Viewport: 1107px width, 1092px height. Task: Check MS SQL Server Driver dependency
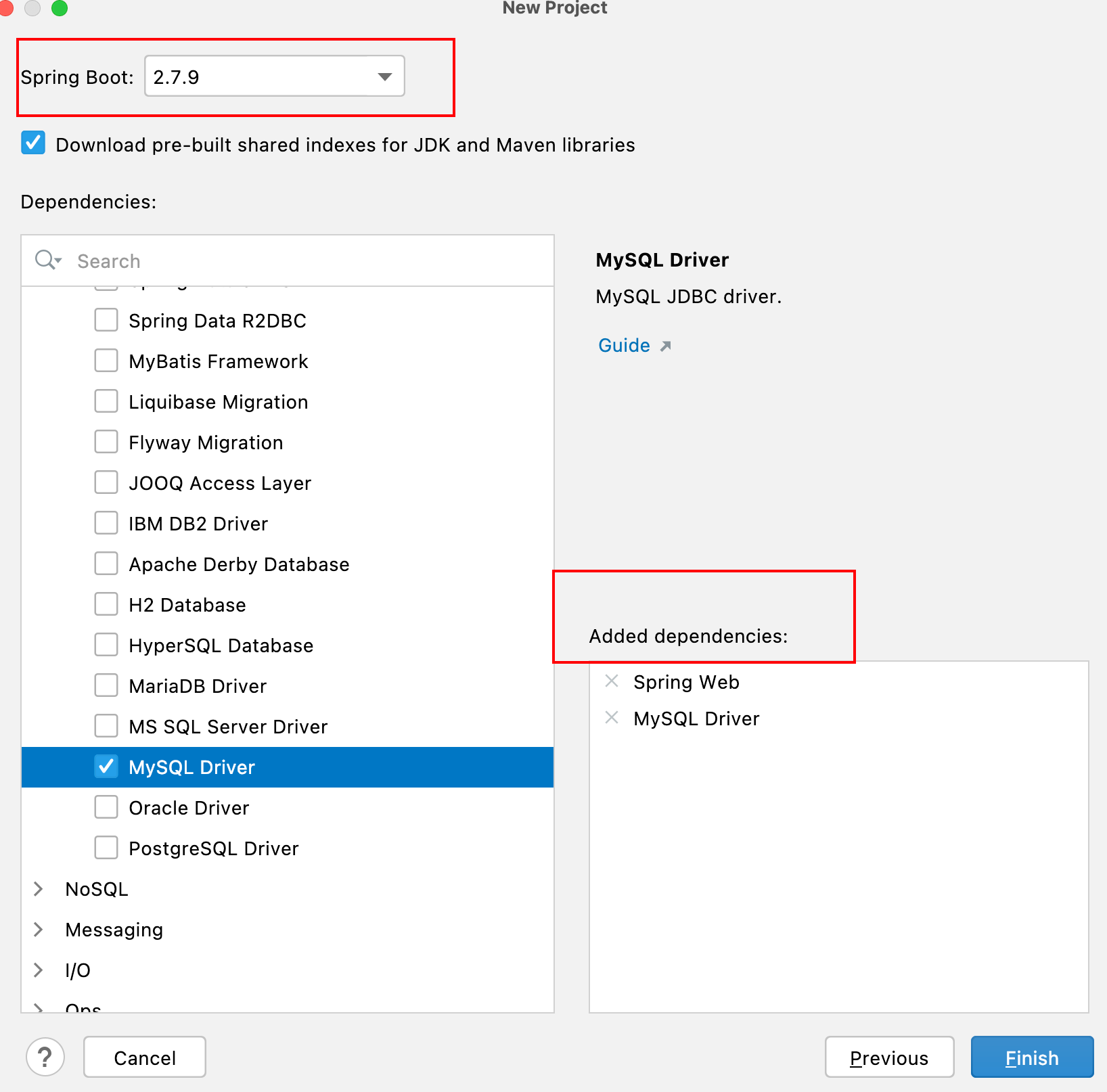click(106, 726)
